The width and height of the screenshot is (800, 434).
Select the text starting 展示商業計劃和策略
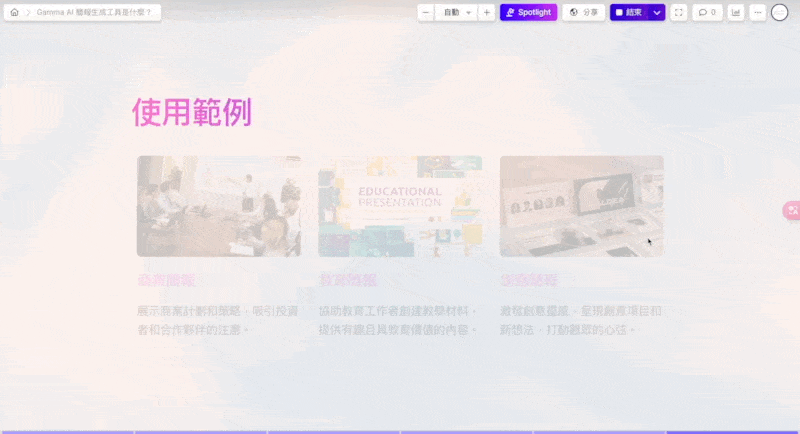[x=218, y=320]
